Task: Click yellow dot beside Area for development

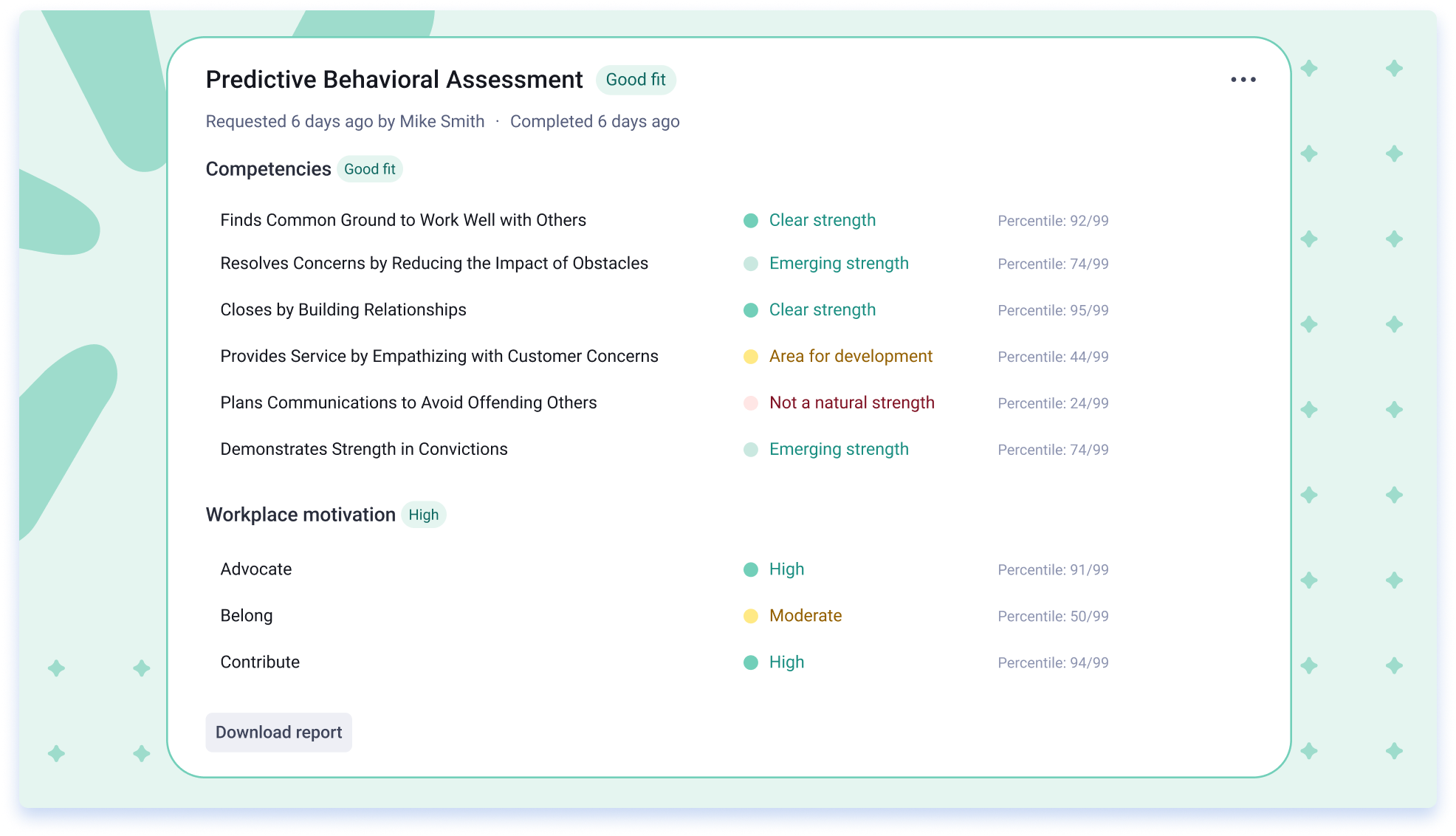Action: click(x=751, y=357)
